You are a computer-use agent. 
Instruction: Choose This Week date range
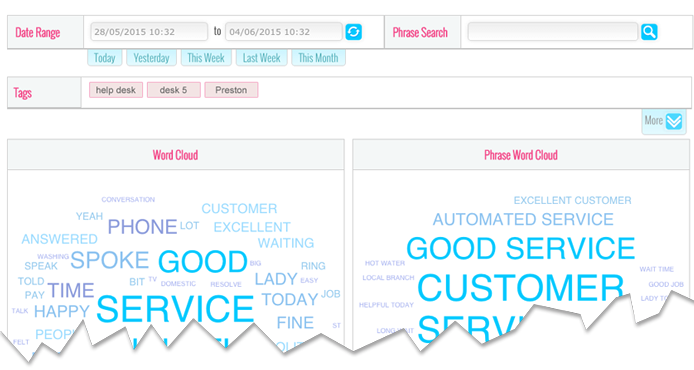206,58
